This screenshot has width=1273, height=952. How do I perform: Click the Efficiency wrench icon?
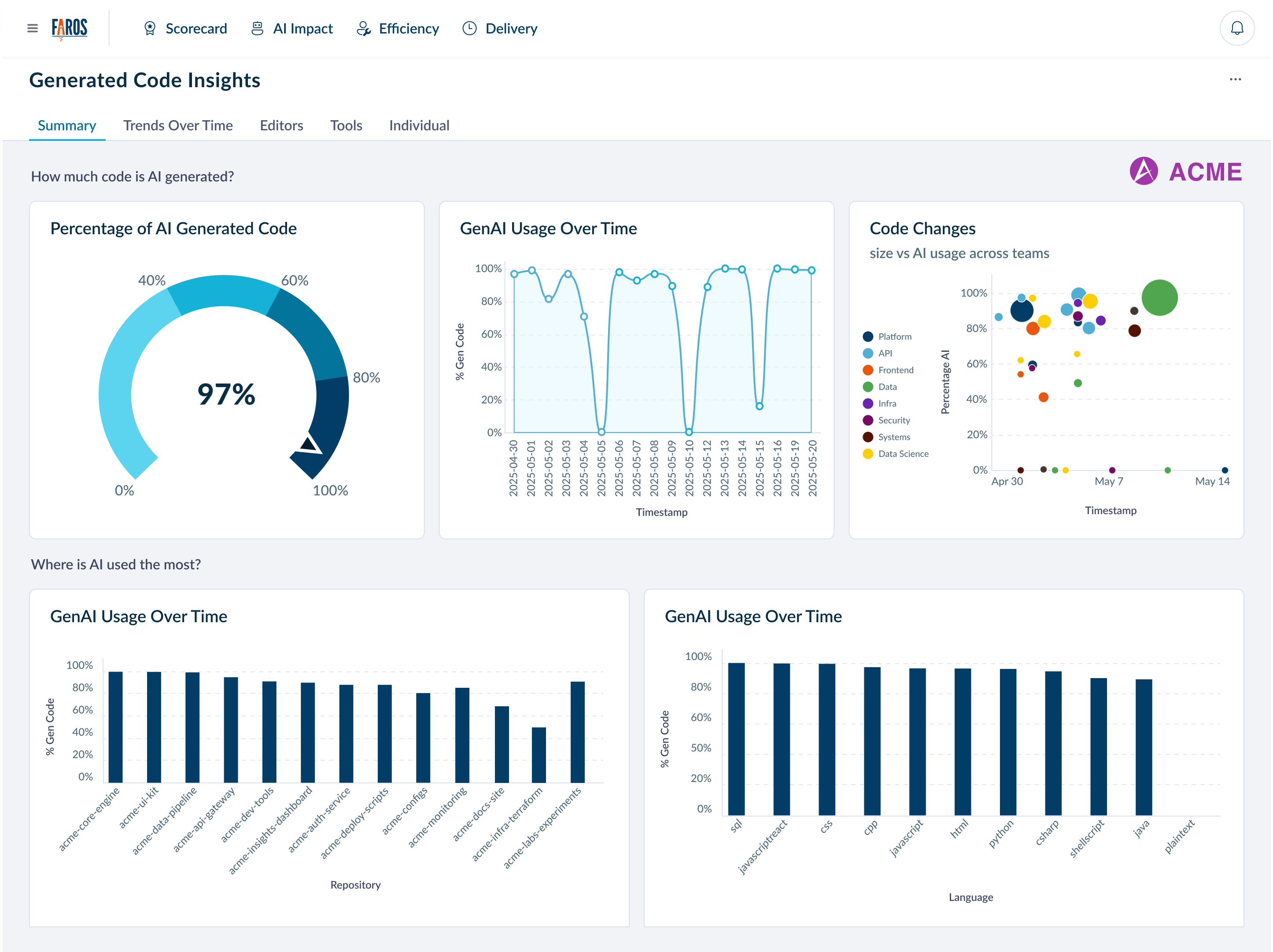pyautogui.click(x=363, y=28)
